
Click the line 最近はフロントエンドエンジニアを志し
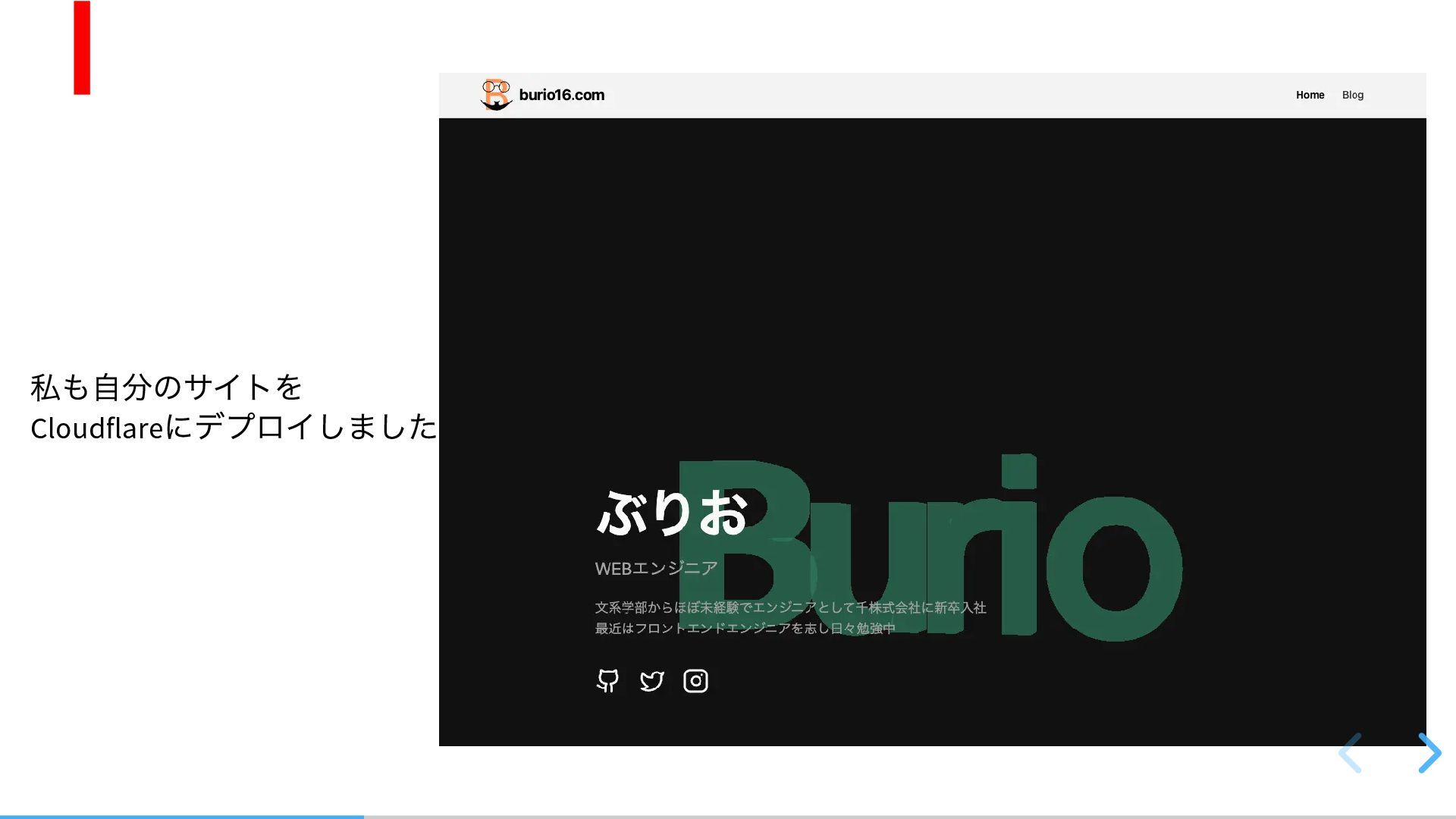coord(745,628)
